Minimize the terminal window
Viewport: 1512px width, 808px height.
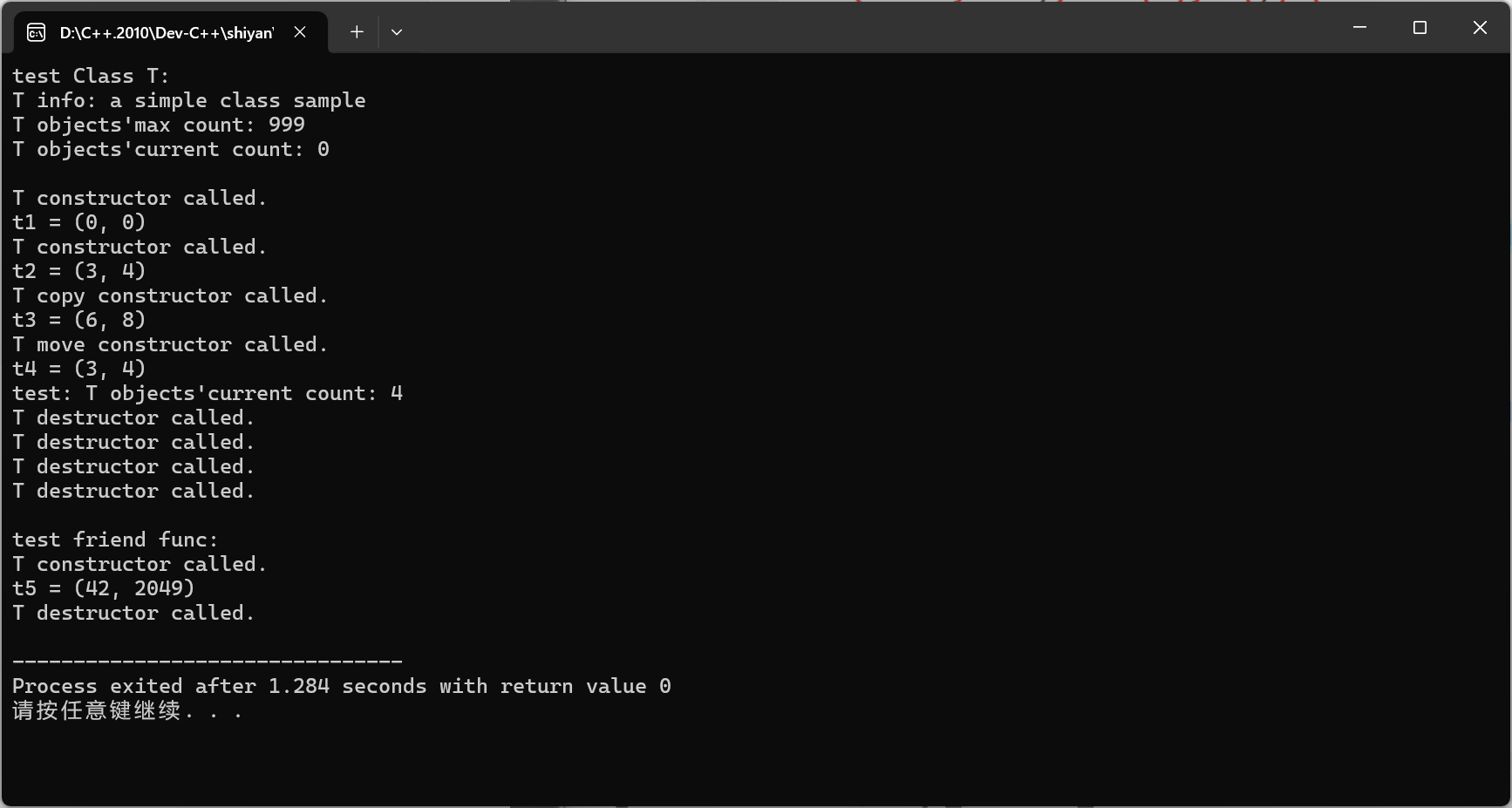tap(1359, 28)
